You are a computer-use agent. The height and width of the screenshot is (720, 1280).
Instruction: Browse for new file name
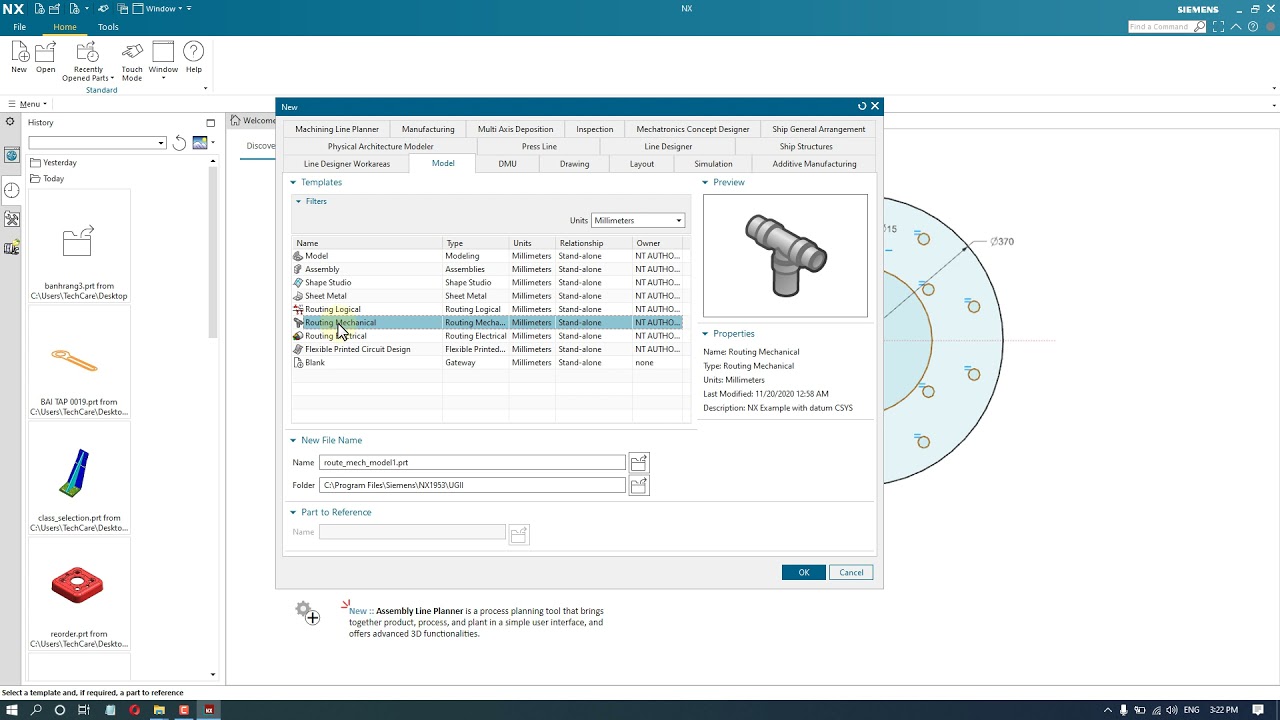tap(638, 463)
